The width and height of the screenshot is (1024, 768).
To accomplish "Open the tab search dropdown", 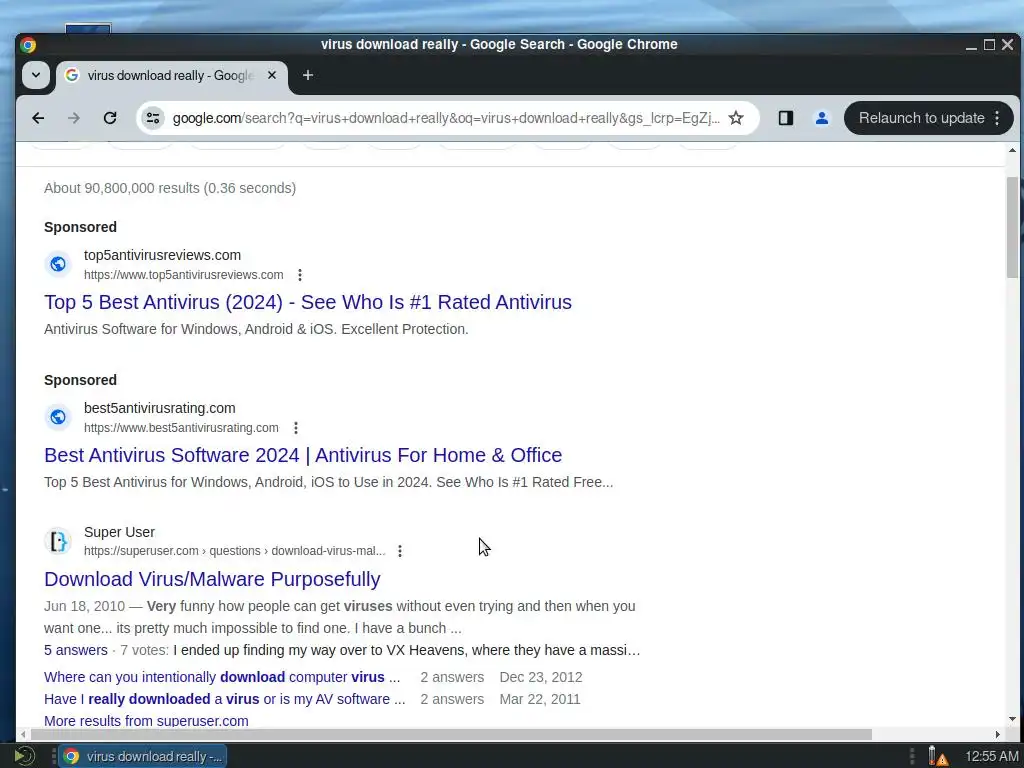I will tap(36, 75).
